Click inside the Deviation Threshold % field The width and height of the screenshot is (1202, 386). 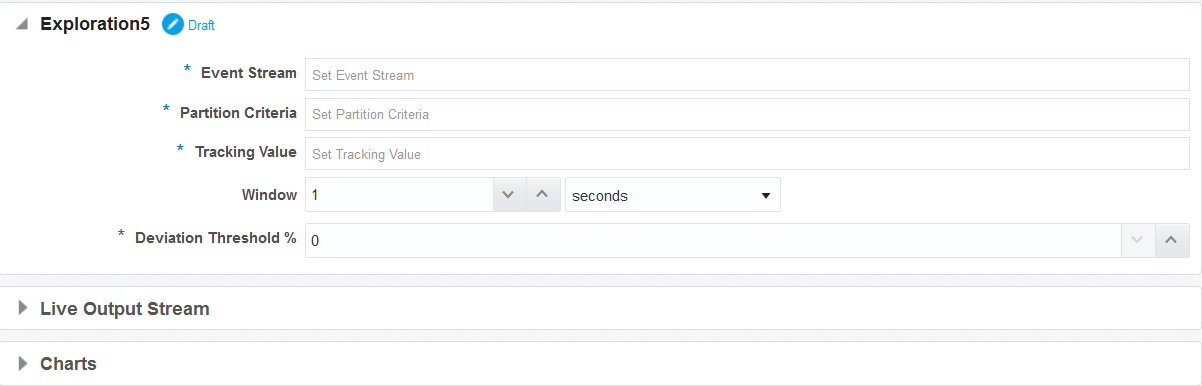point(713,240)
